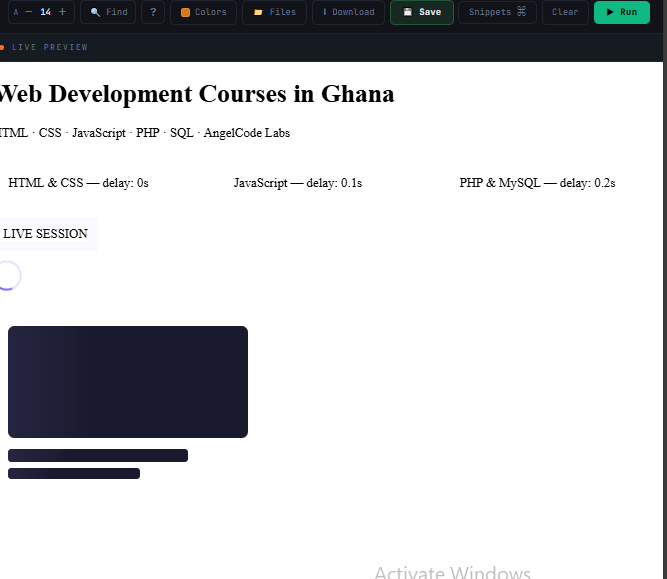Open the Files folder panel

[274, 12]
